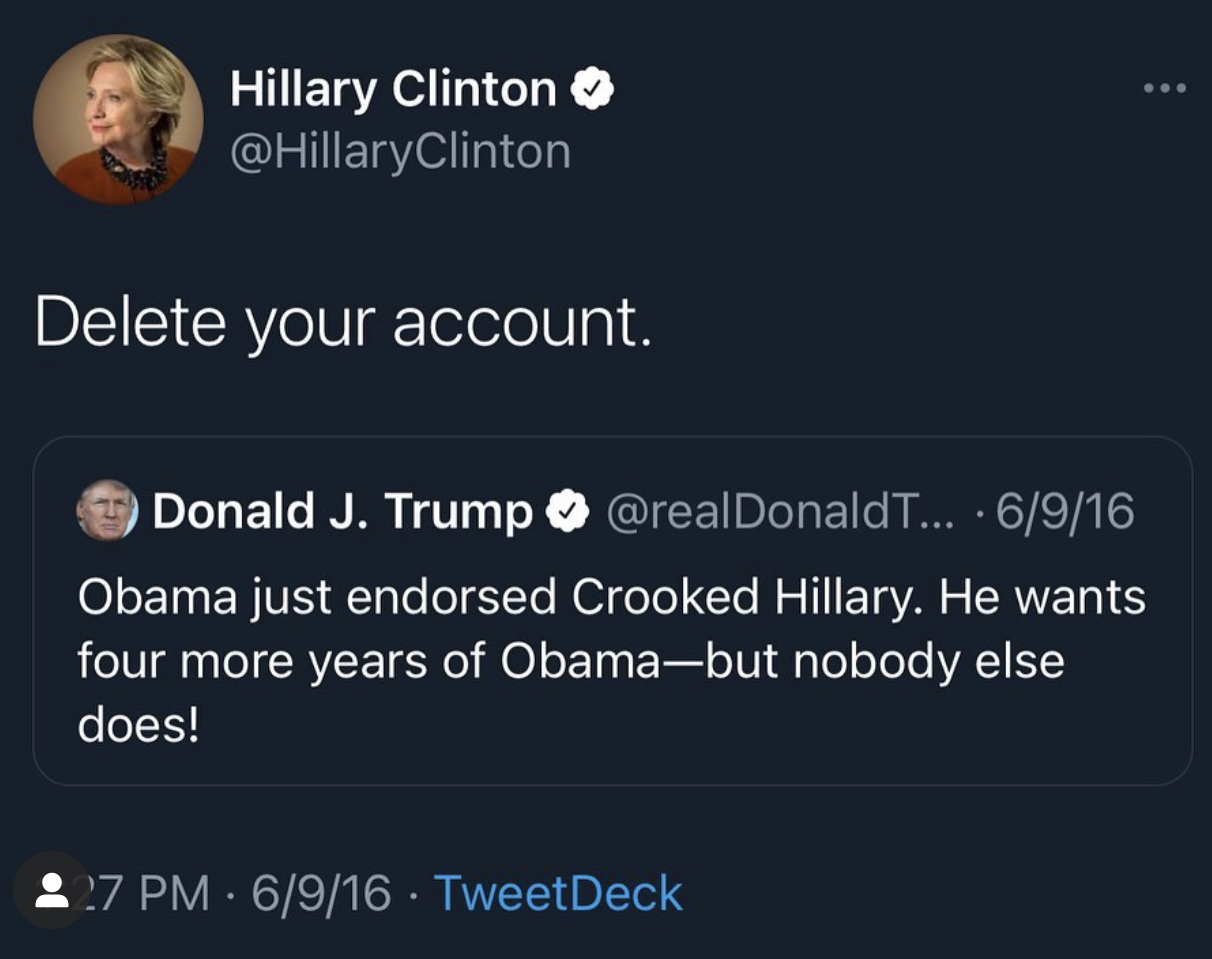Screen dimensions: 1212x959
Task: Open Hillary Clinton's profile picture
Action: pos(118,119)
